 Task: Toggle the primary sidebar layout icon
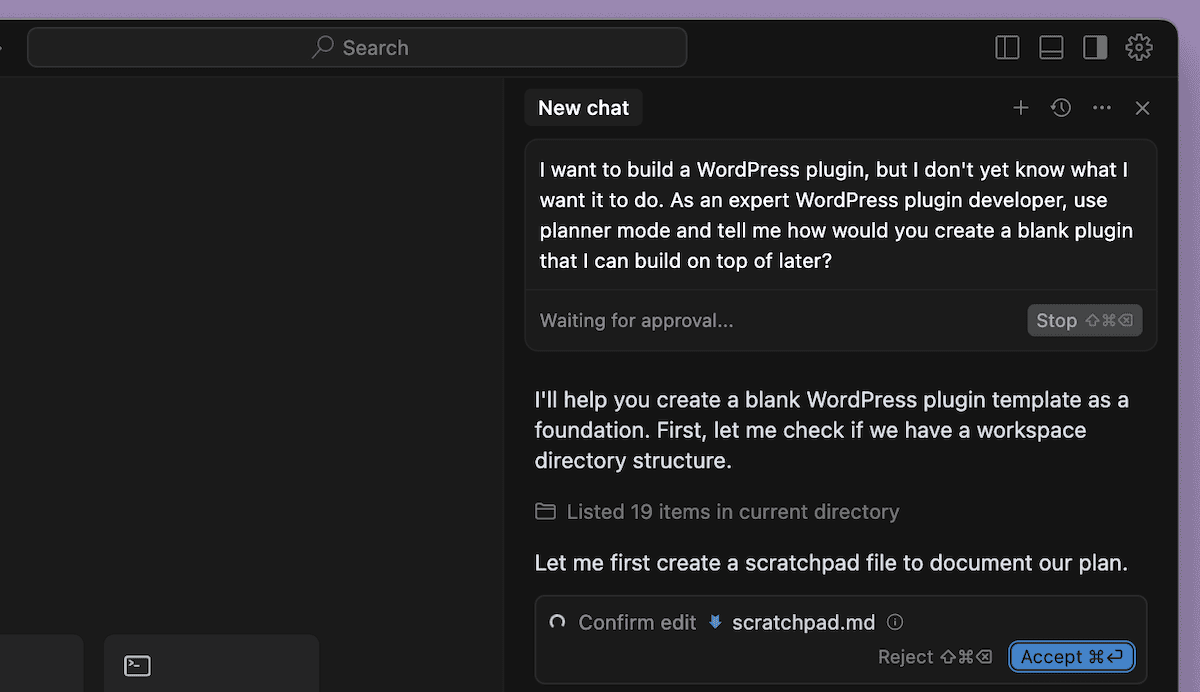pyautogui.click(x=1007, y=47)
